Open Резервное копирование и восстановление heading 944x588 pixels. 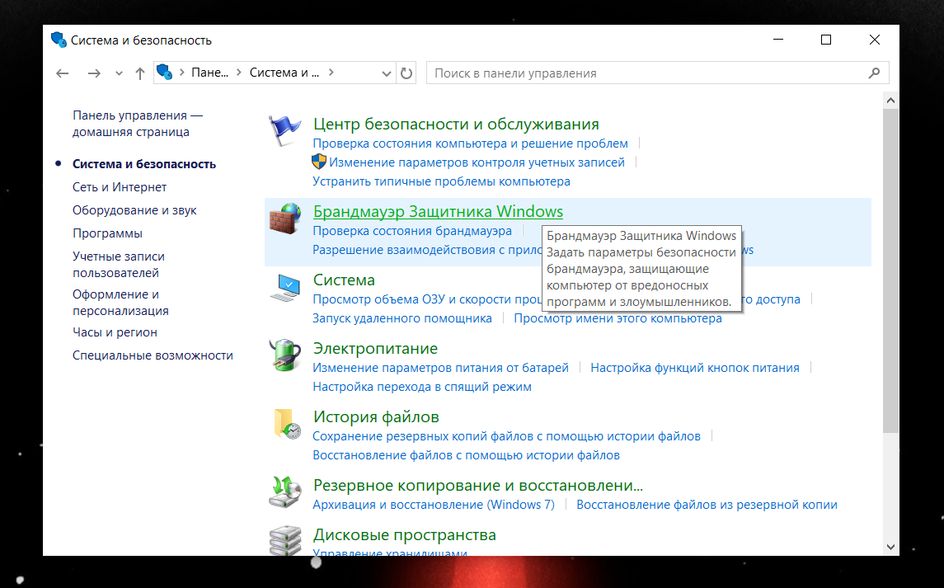pos(478,485)
